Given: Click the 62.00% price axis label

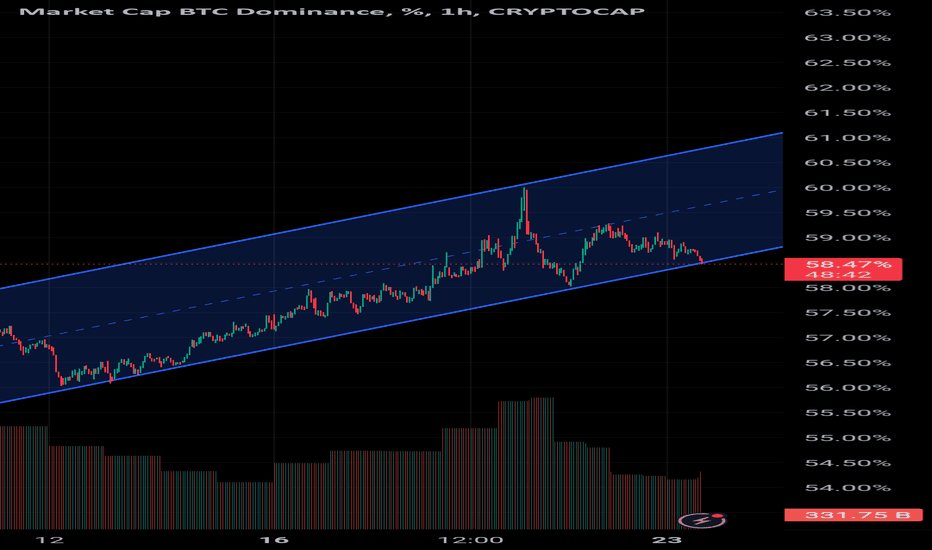Looking at the screenshot, I should (848, 88).
